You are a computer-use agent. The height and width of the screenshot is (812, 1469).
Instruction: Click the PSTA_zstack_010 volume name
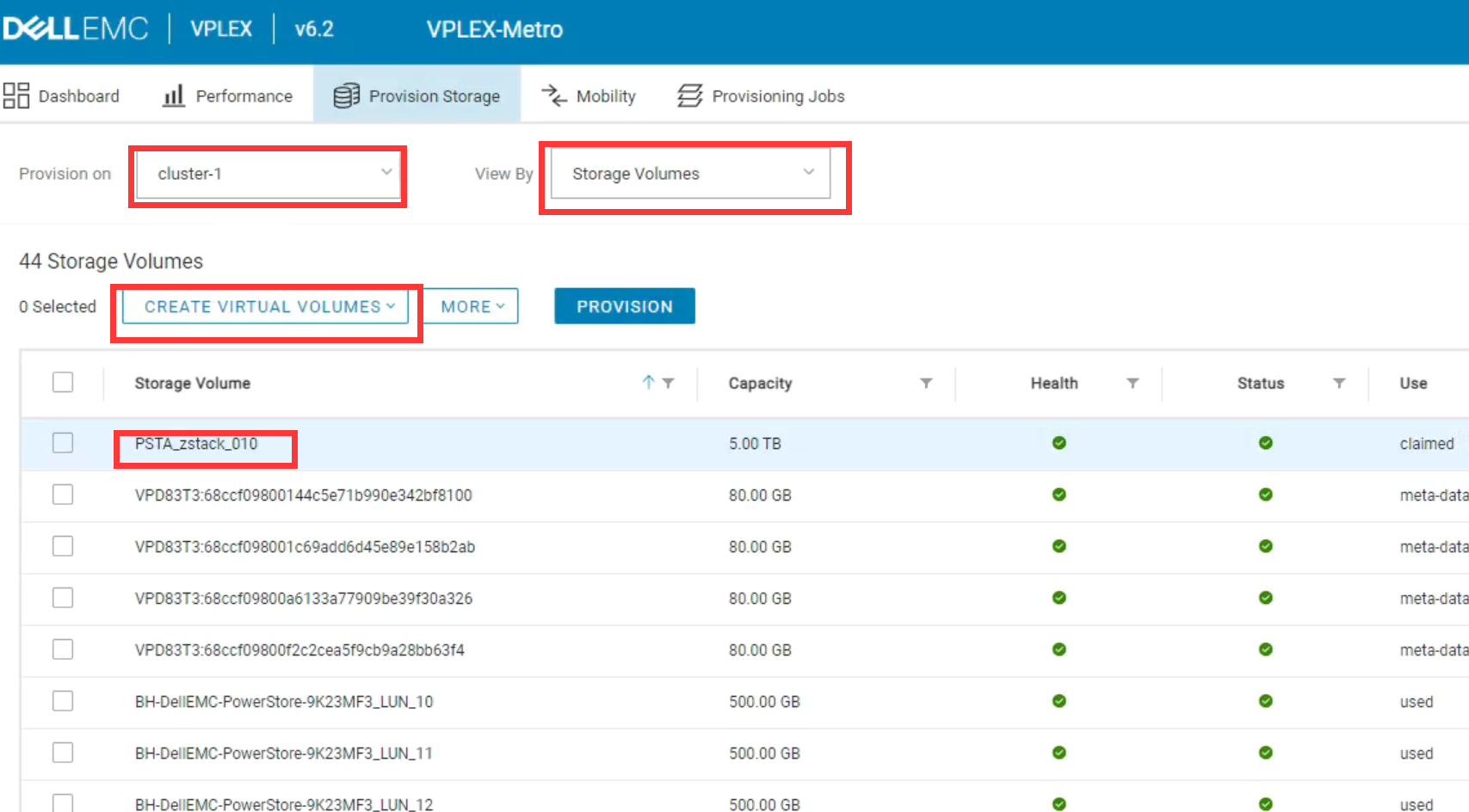pyautogui.click(x=196, y=444)
